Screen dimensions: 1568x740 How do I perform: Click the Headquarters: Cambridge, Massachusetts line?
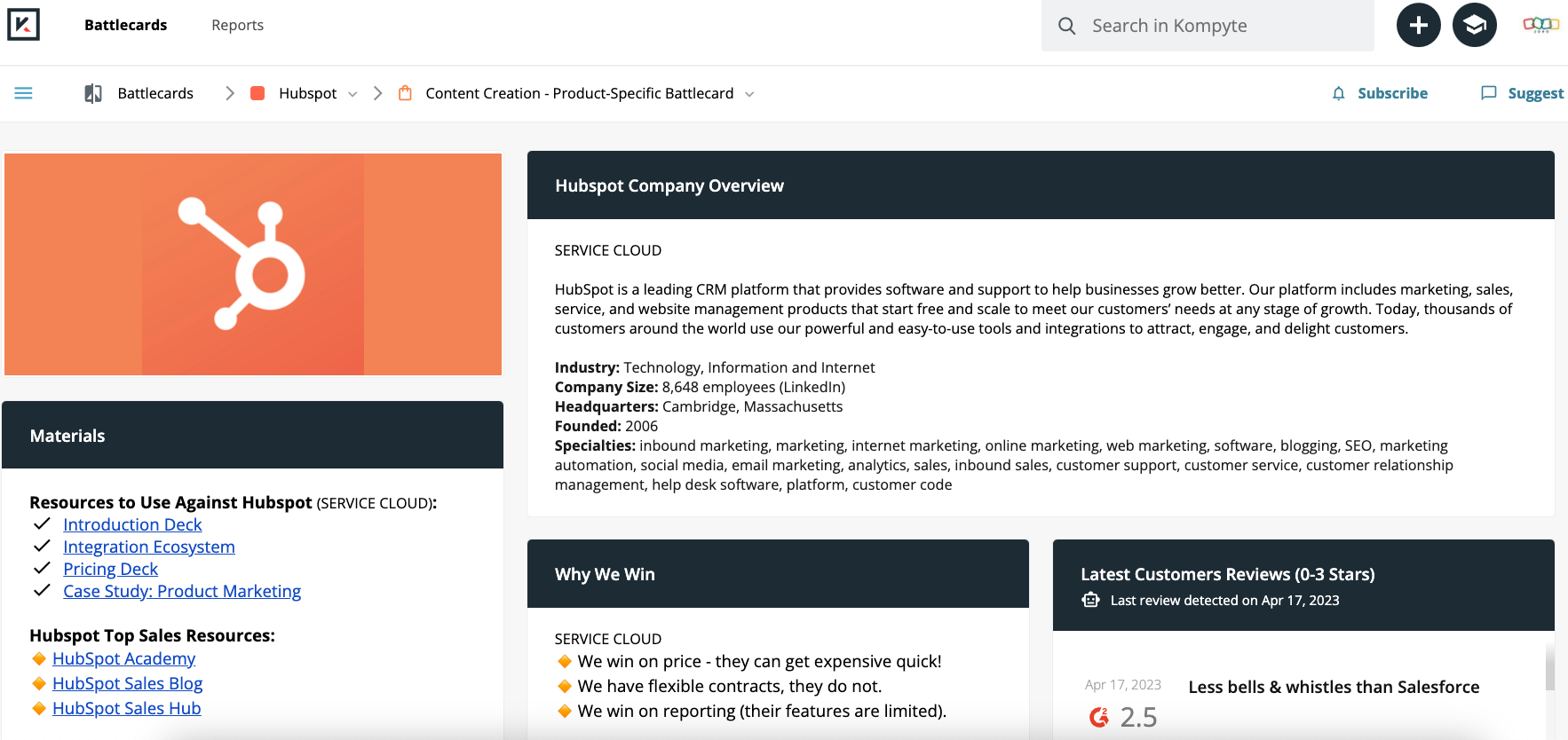[x=699, y=406]
